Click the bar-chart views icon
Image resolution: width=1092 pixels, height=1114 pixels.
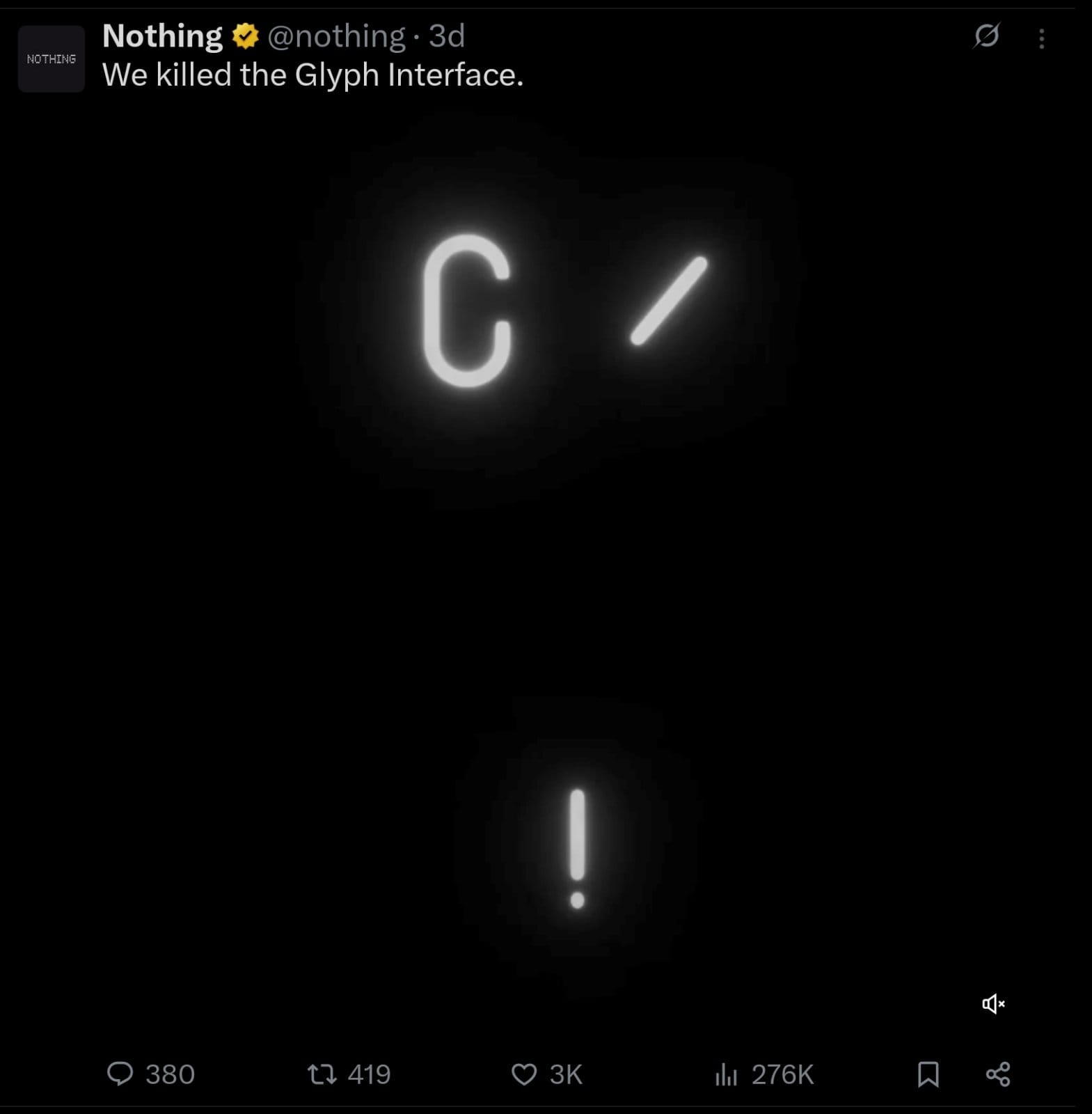(x=725, y=1074)
